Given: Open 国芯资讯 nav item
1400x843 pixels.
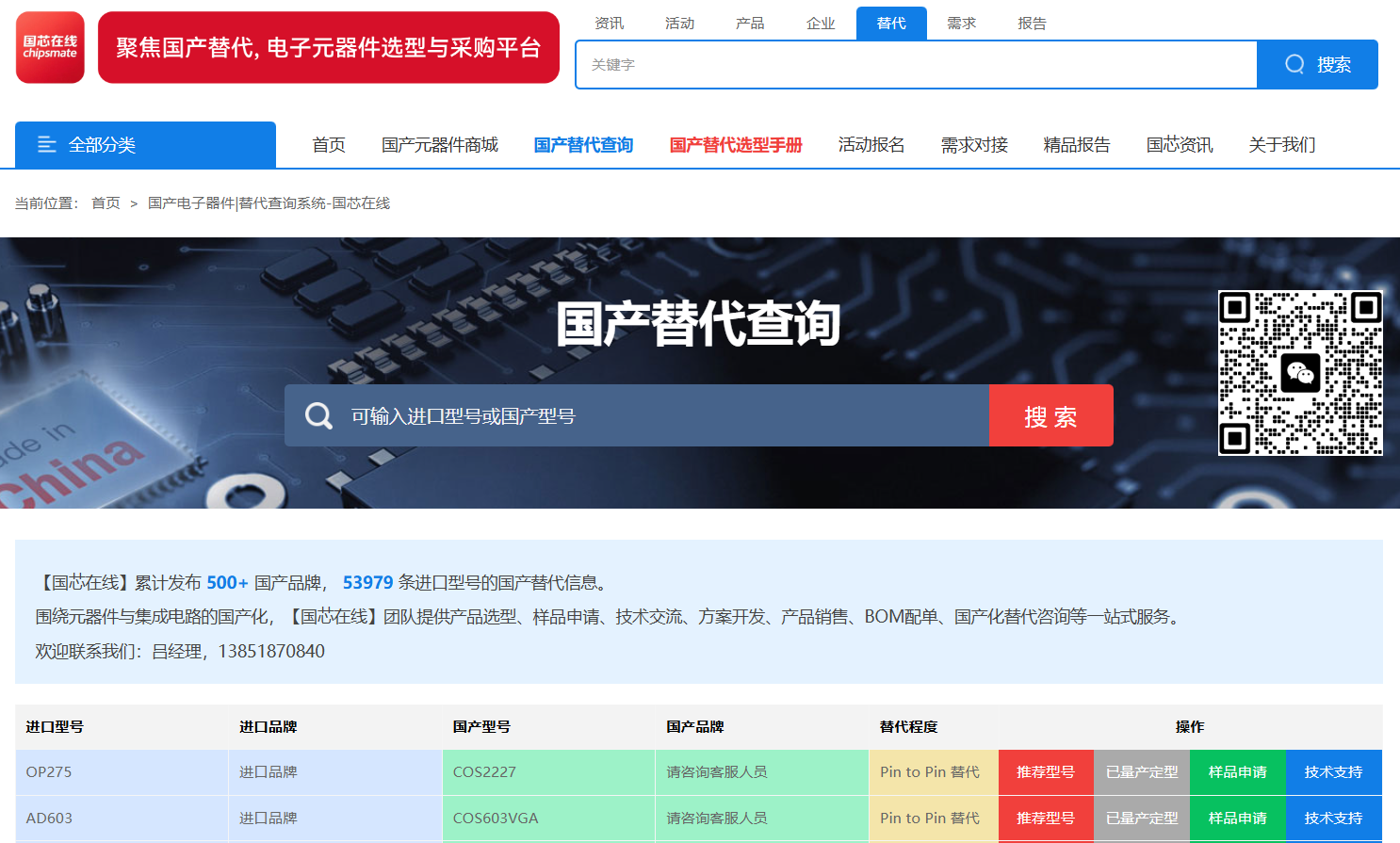Looking at the screenshot, I should click(1180, 144).
